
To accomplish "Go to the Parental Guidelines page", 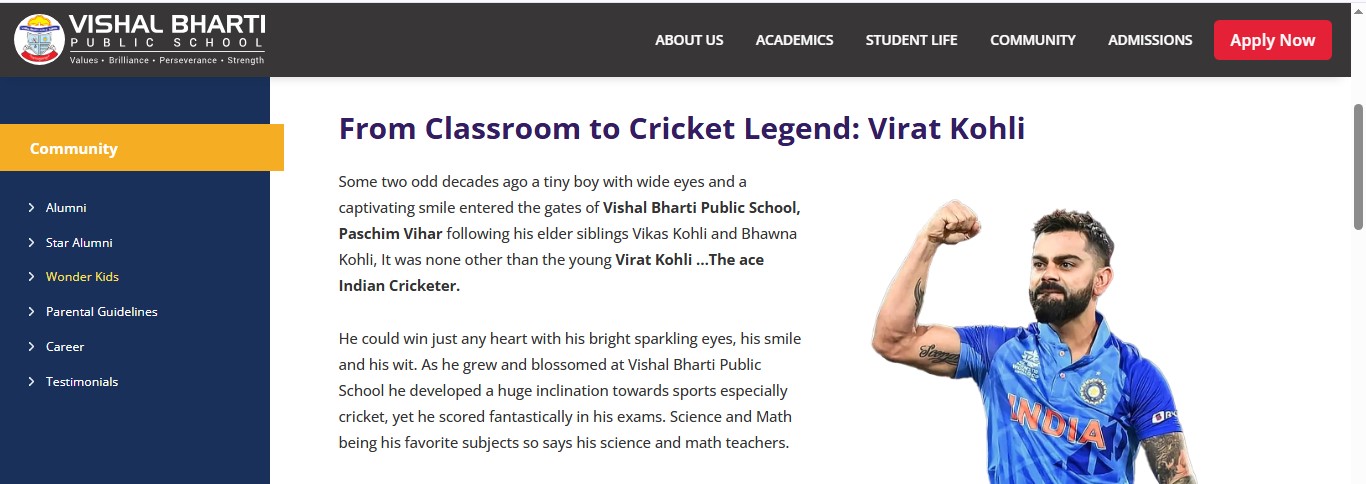I will pos(101,312).
